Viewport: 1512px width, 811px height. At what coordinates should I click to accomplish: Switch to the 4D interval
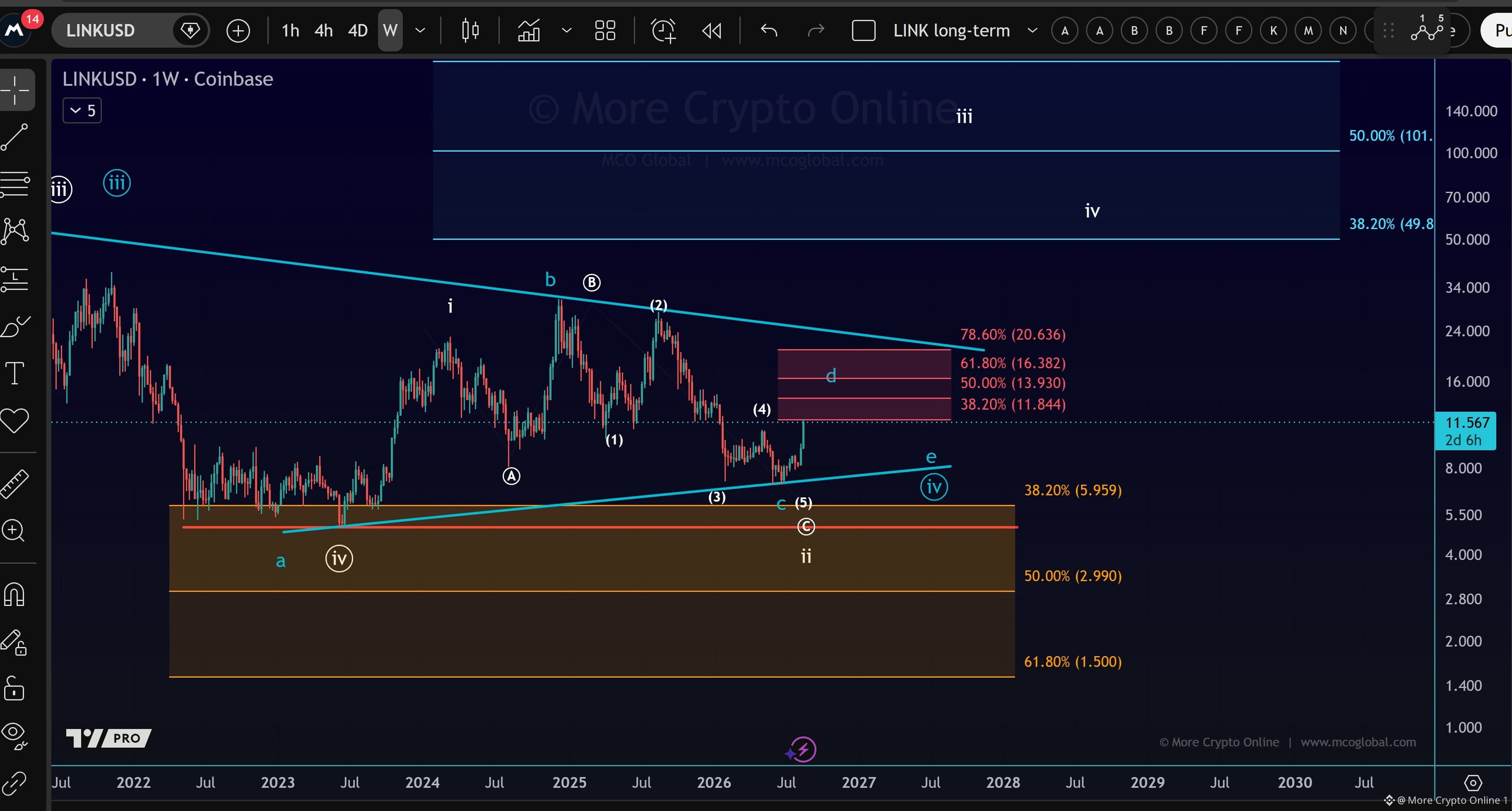coord(357,31)
